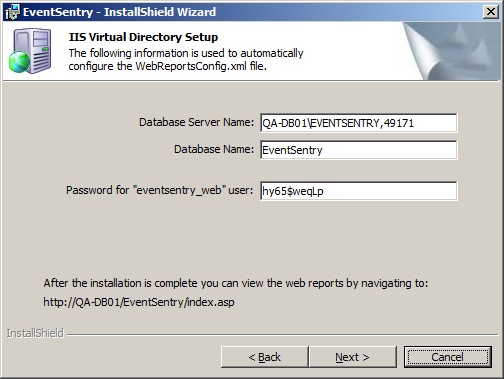Cancel the EventSentry installation
This screenshot has height=379, width=504.
[448, 357]
